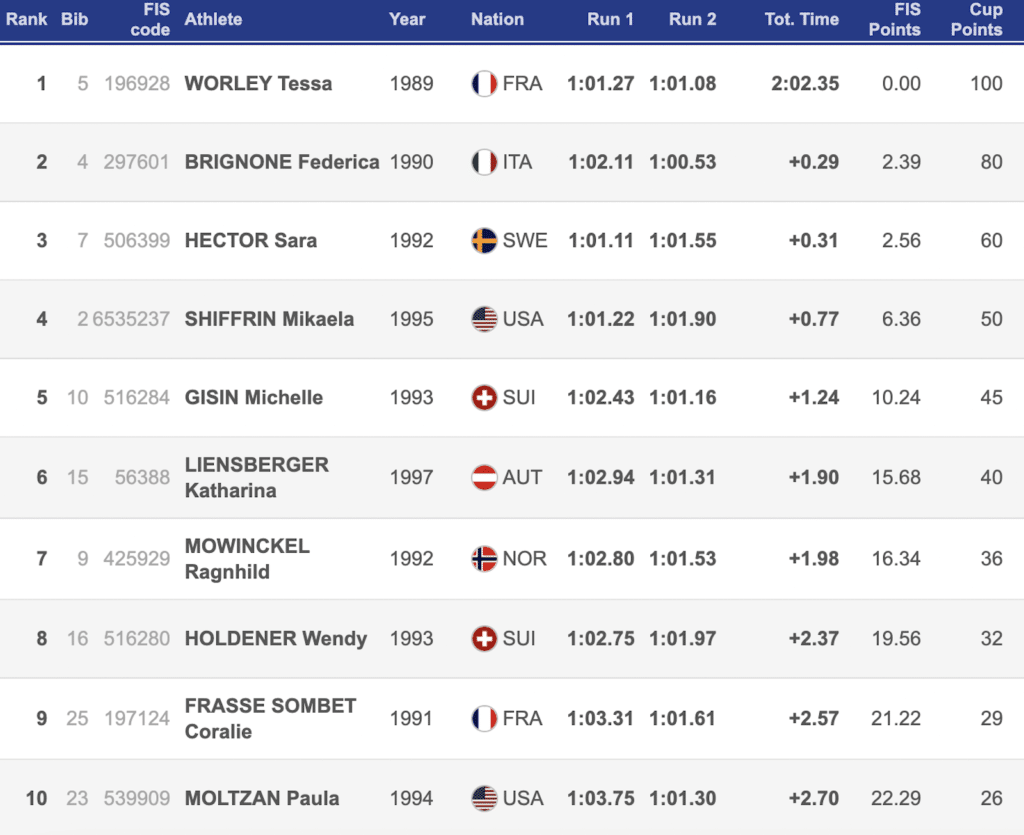Click the USA flag in Paula Moltzan's row
Screen dimensions: 1024x835
click(484, 799)
